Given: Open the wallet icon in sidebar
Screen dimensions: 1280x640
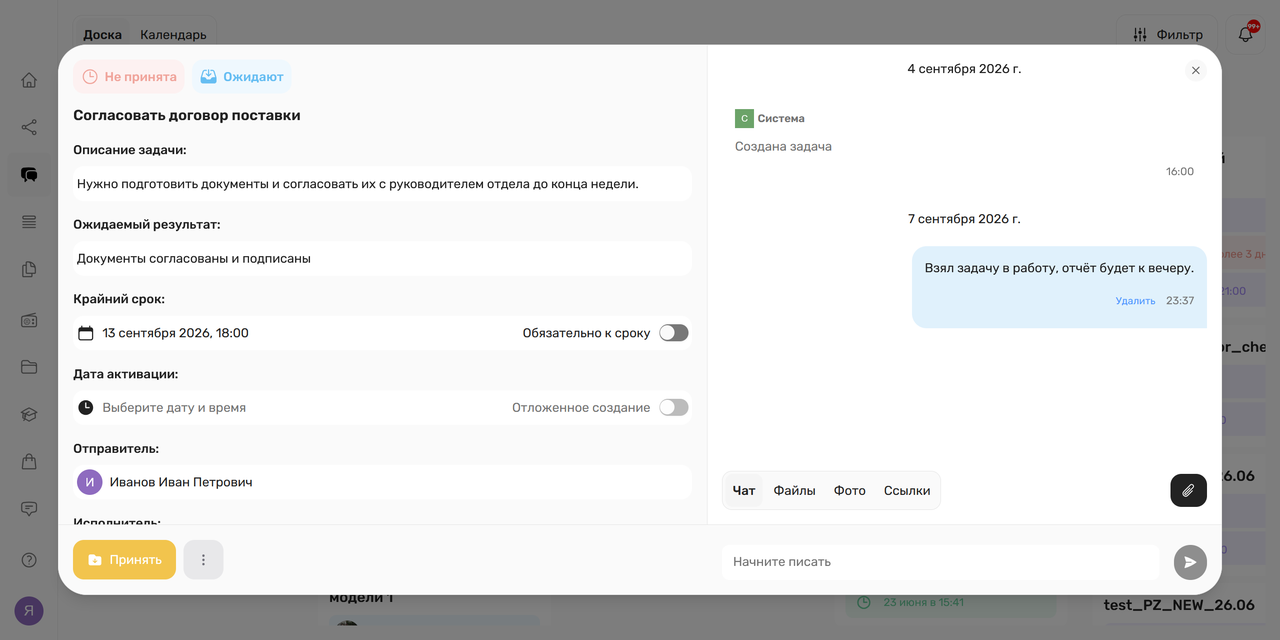Looking at the screenshot, I should pos(29,320).
